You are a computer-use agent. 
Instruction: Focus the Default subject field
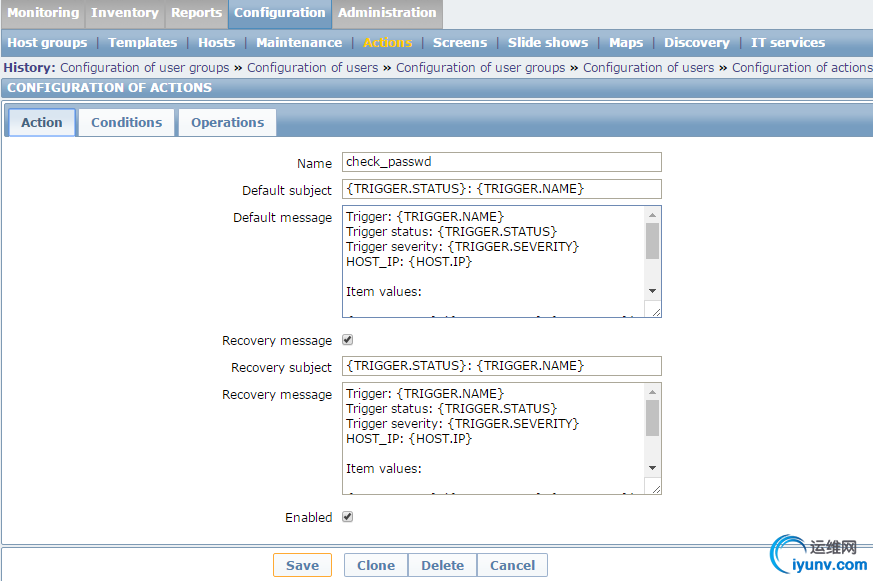coord(502,189)
